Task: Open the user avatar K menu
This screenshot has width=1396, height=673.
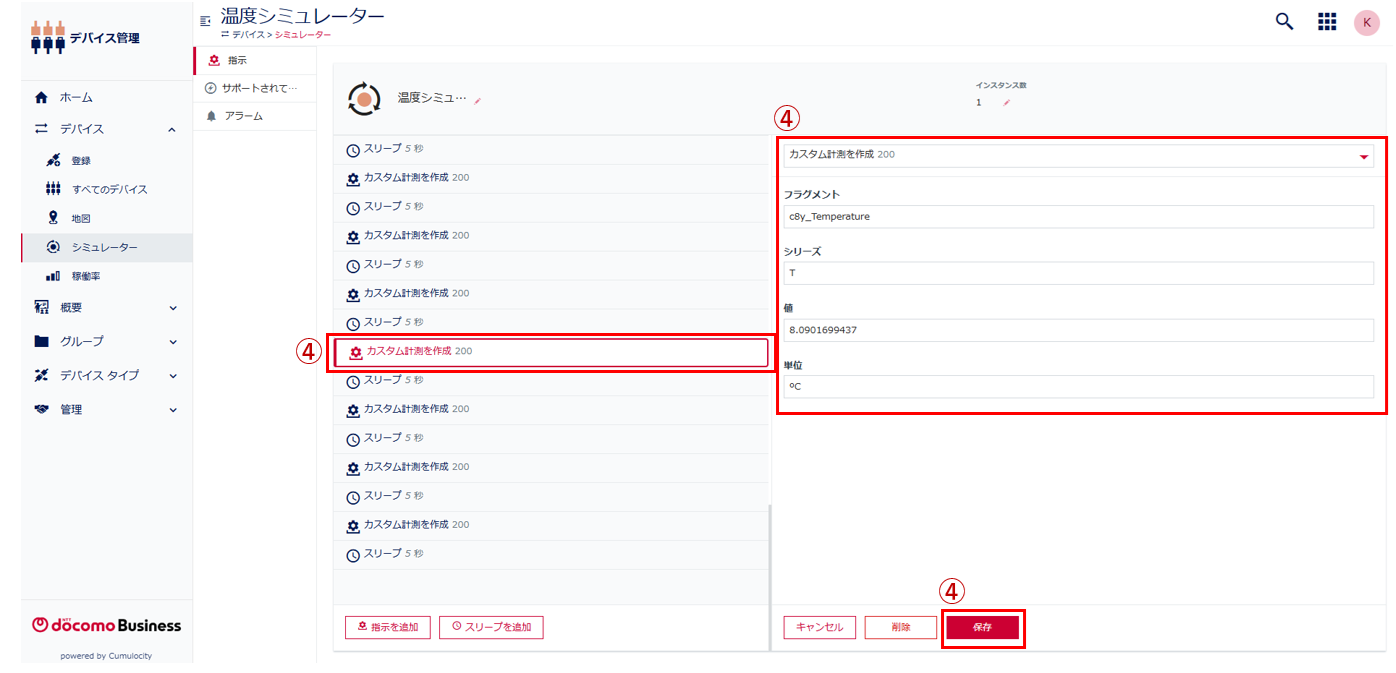Action: (x=1366, y=22)
